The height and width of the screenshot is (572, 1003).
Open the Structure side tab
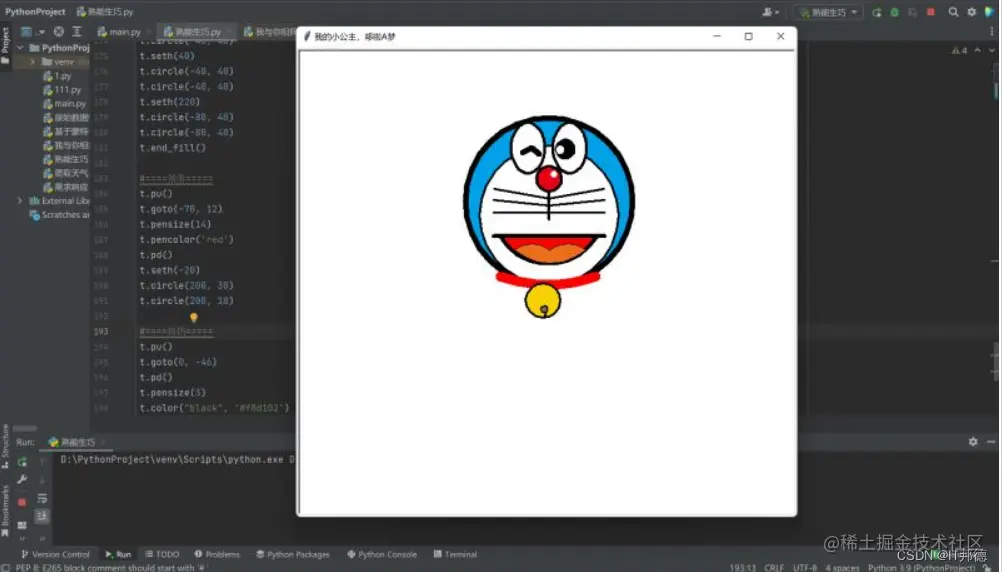[x=5, y=445]
